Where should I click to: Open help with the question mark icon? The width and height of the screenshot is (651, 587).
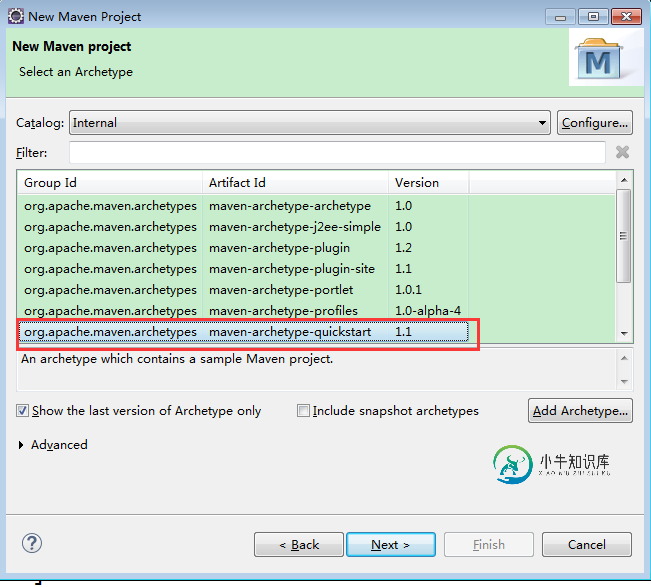tap(32, 543)
